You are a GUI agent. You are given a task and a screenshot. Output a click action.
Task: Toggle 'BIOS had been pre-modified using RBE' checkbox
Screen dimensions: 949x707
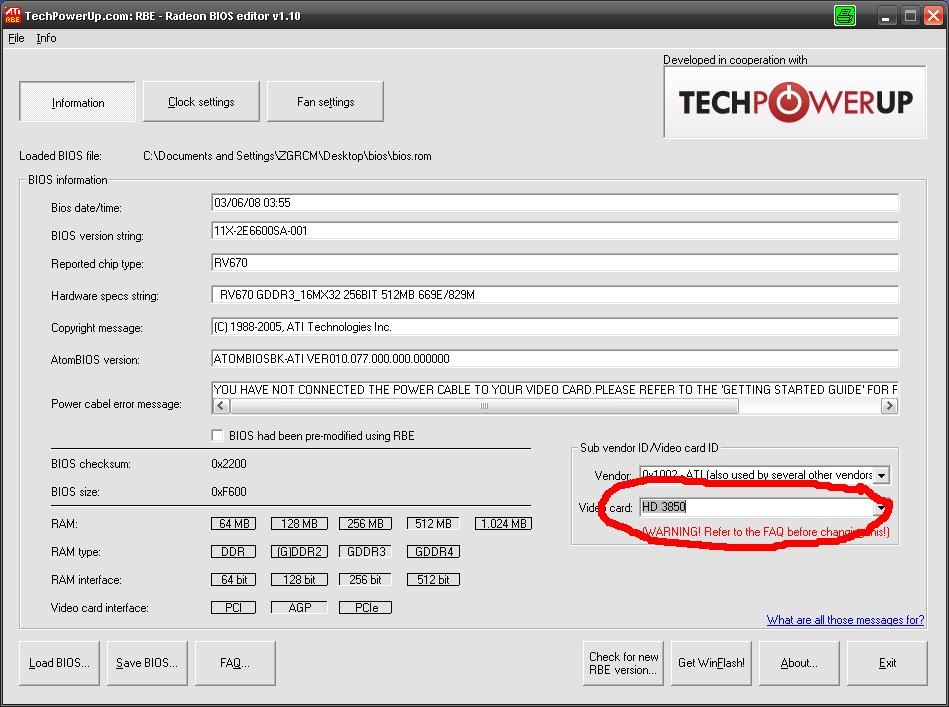point(217,435)
